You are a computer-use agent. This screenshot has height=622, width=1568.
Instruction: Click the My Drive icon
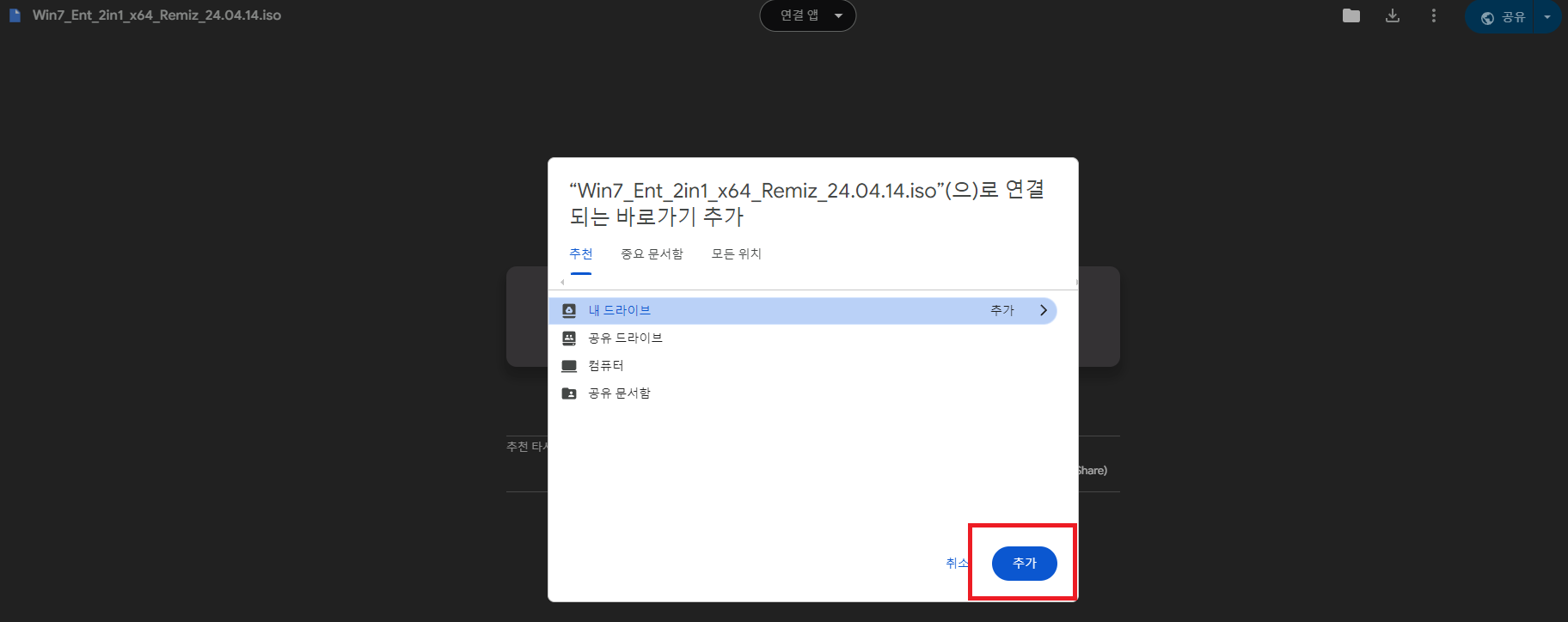click(x=569, y=311)
